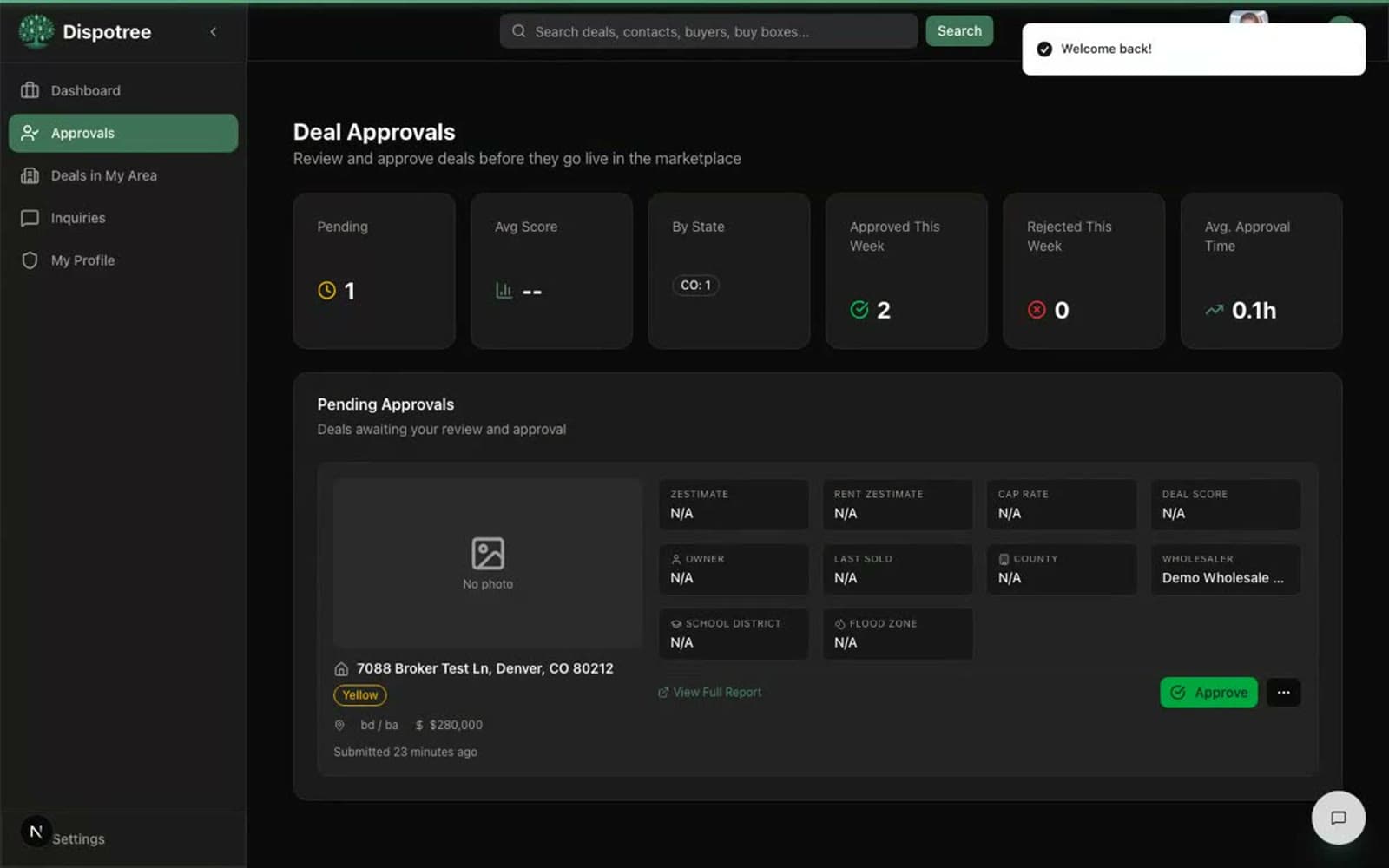Click the Pending Approvals heading
This screenshot has height=868, width=1389.
385,404
